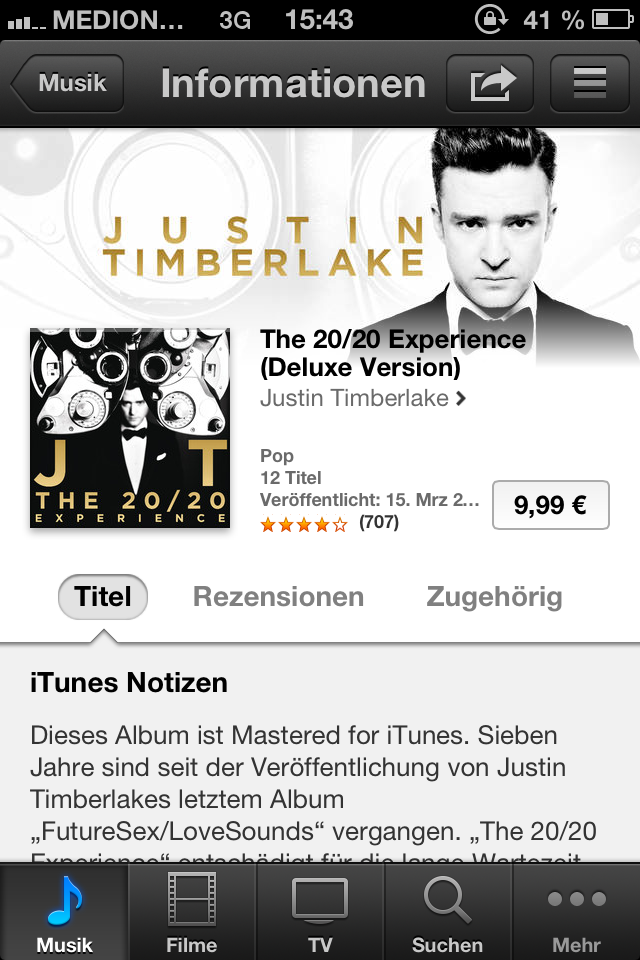Screen dimensions: 640x960
Task: Switch to the Rezensionen tab
Action: (x=279, y=597)
